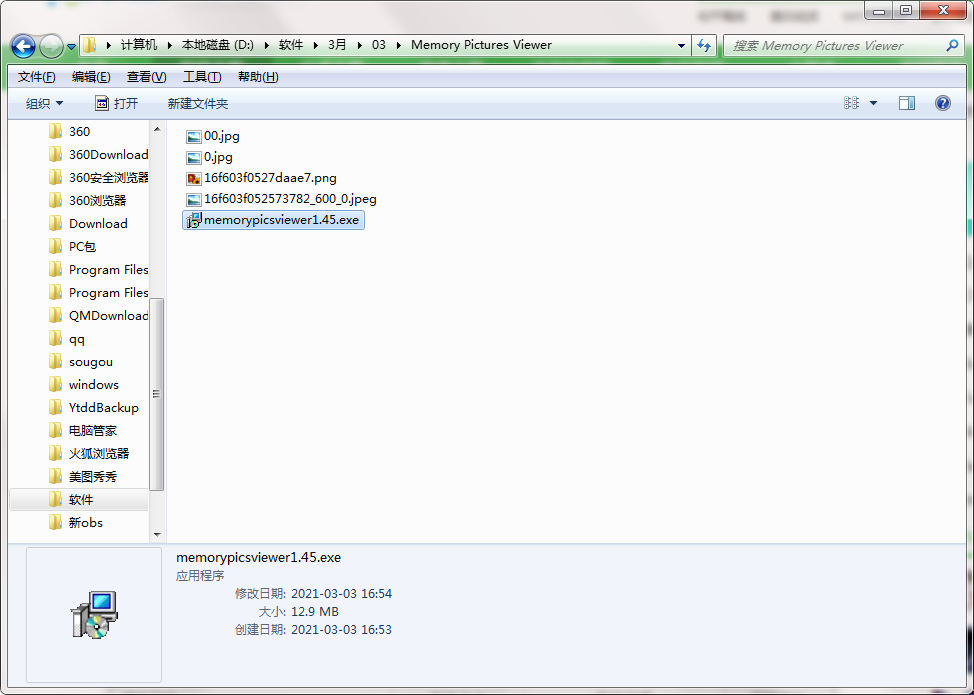Click the folder icon in address bar

click(90, 45)
